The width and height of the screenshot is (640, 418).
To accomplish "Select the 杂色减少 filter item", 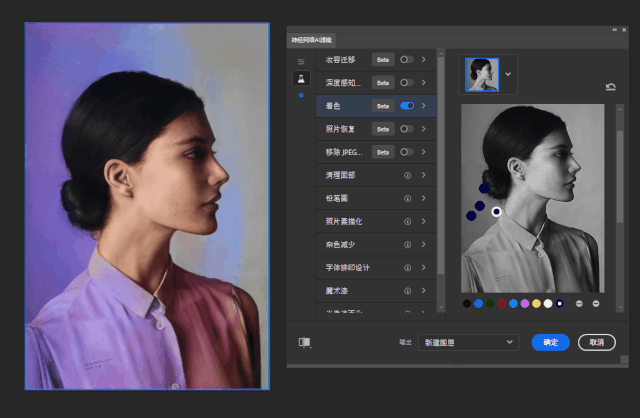I will 342,244.
